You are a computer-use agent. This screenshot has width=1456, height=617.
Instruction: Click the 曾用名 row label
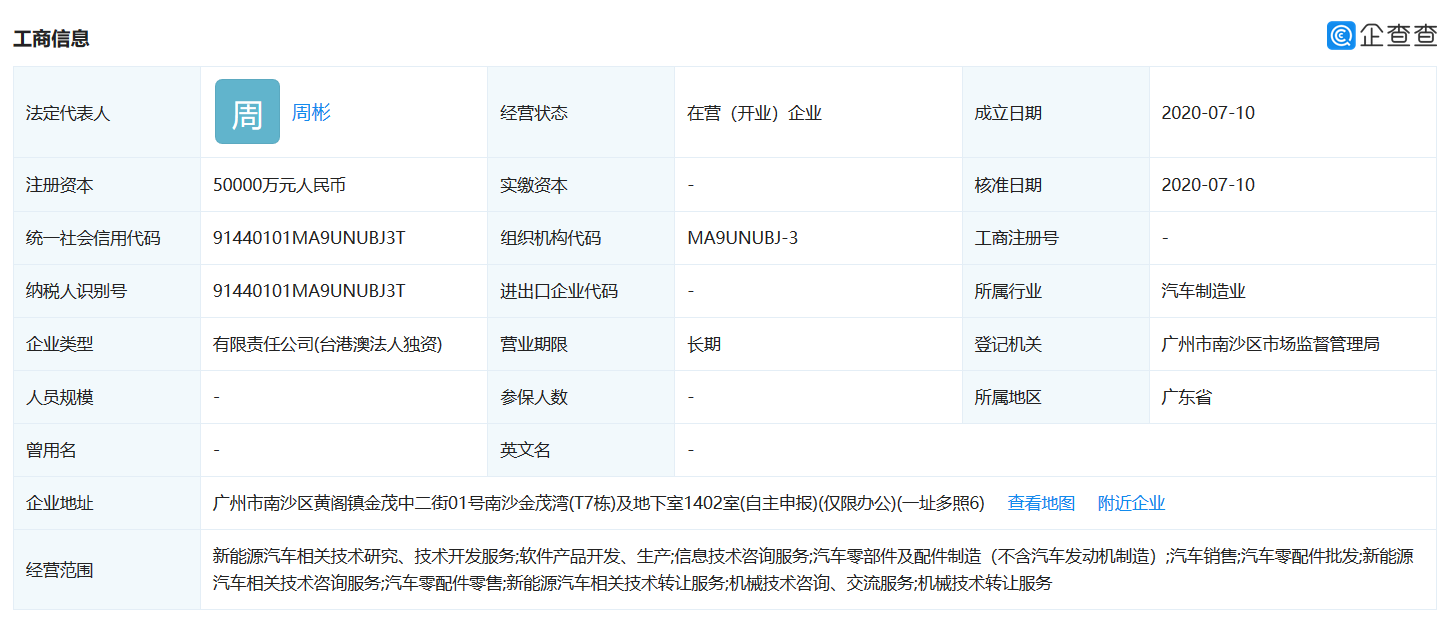49,449
